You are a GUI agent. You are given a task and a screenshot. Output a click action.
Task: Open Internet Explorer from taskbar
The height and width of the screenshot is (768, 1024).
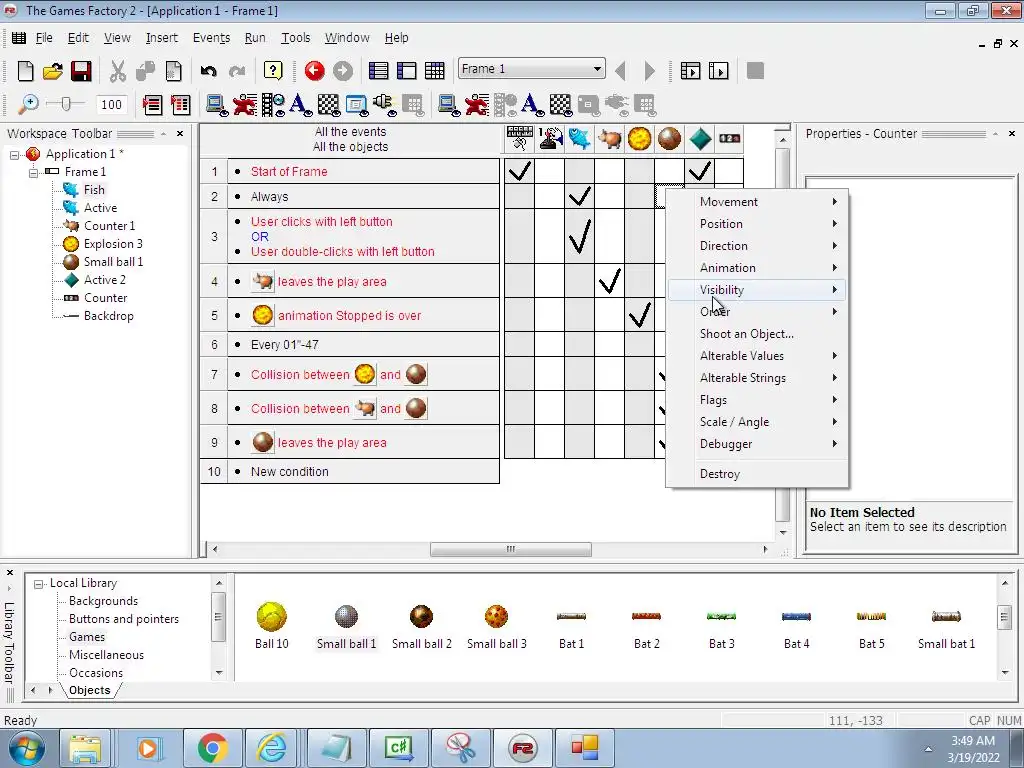pyautogui.click(x=271, y=748)
